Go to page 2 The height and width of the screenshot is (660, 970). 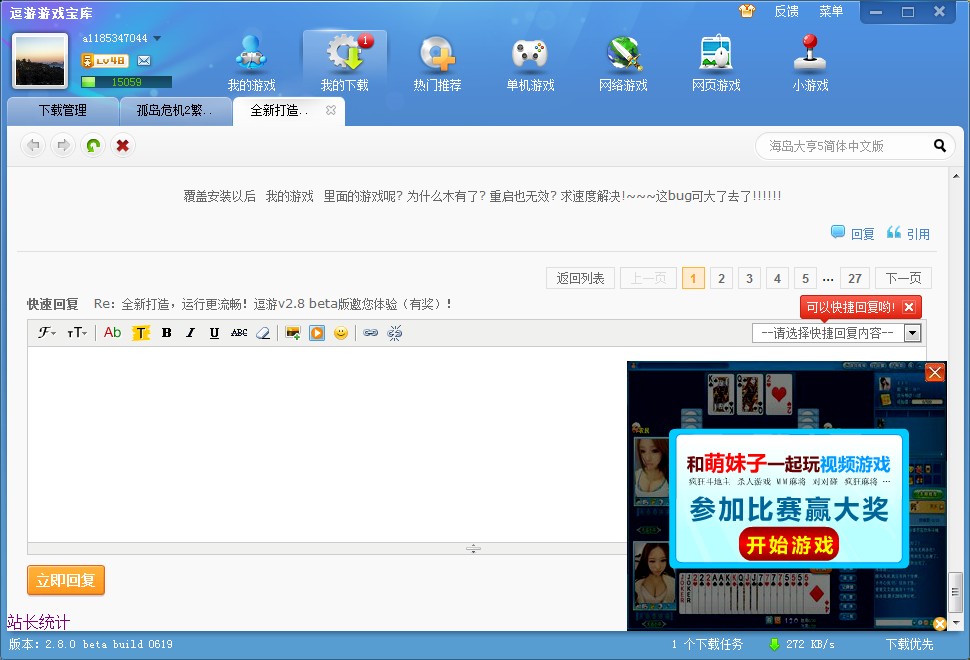[721, 278]
